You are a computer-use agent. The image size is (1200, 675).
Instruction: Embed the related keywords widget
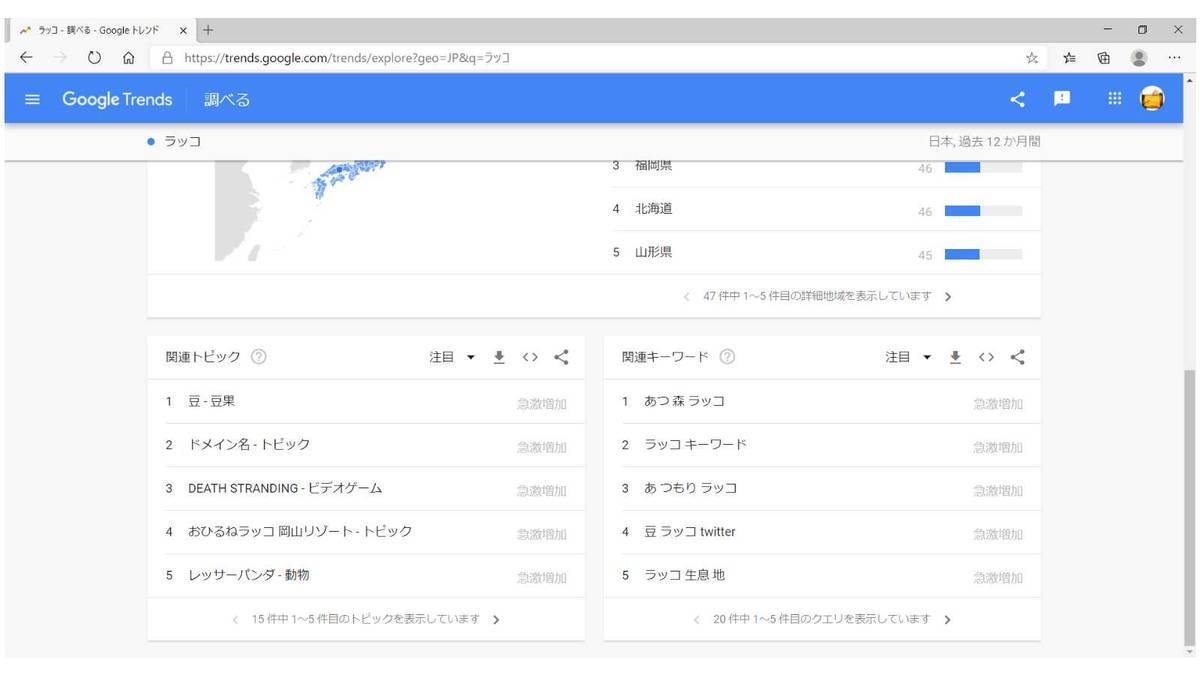(x=986, y=357)
